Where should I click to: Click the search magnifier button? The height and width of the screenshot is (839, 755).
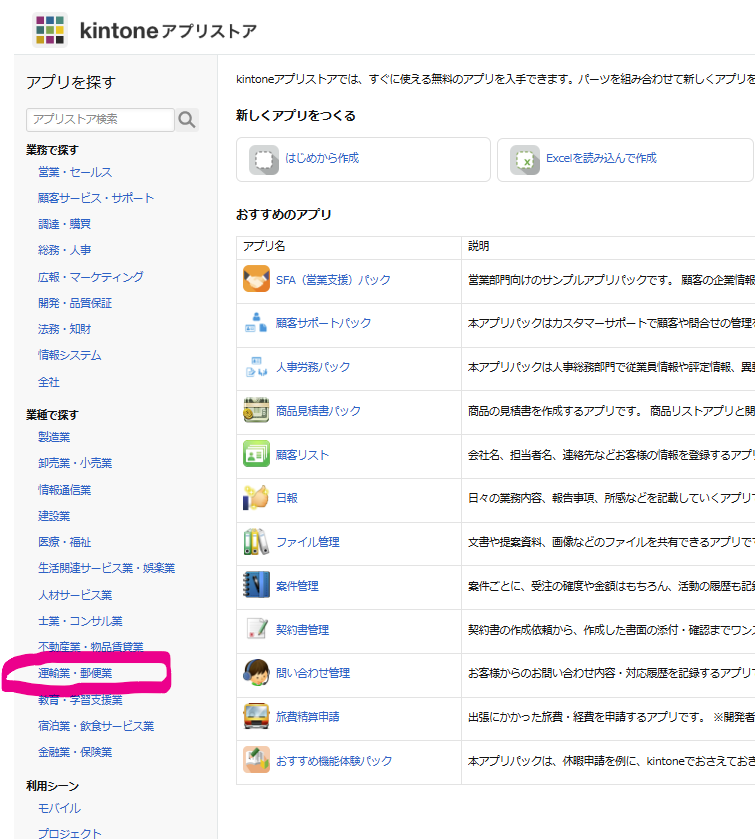[187, 119]
